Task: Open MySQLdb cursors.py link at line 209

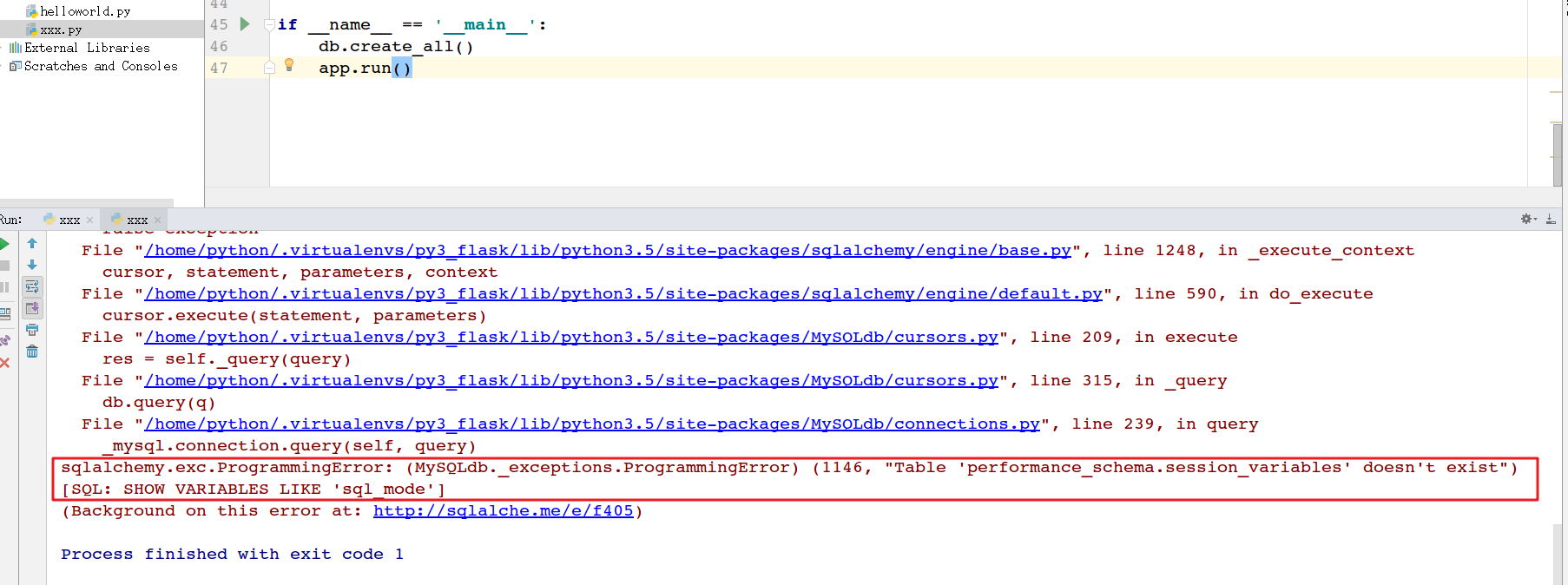Action: tap(571, 338)
